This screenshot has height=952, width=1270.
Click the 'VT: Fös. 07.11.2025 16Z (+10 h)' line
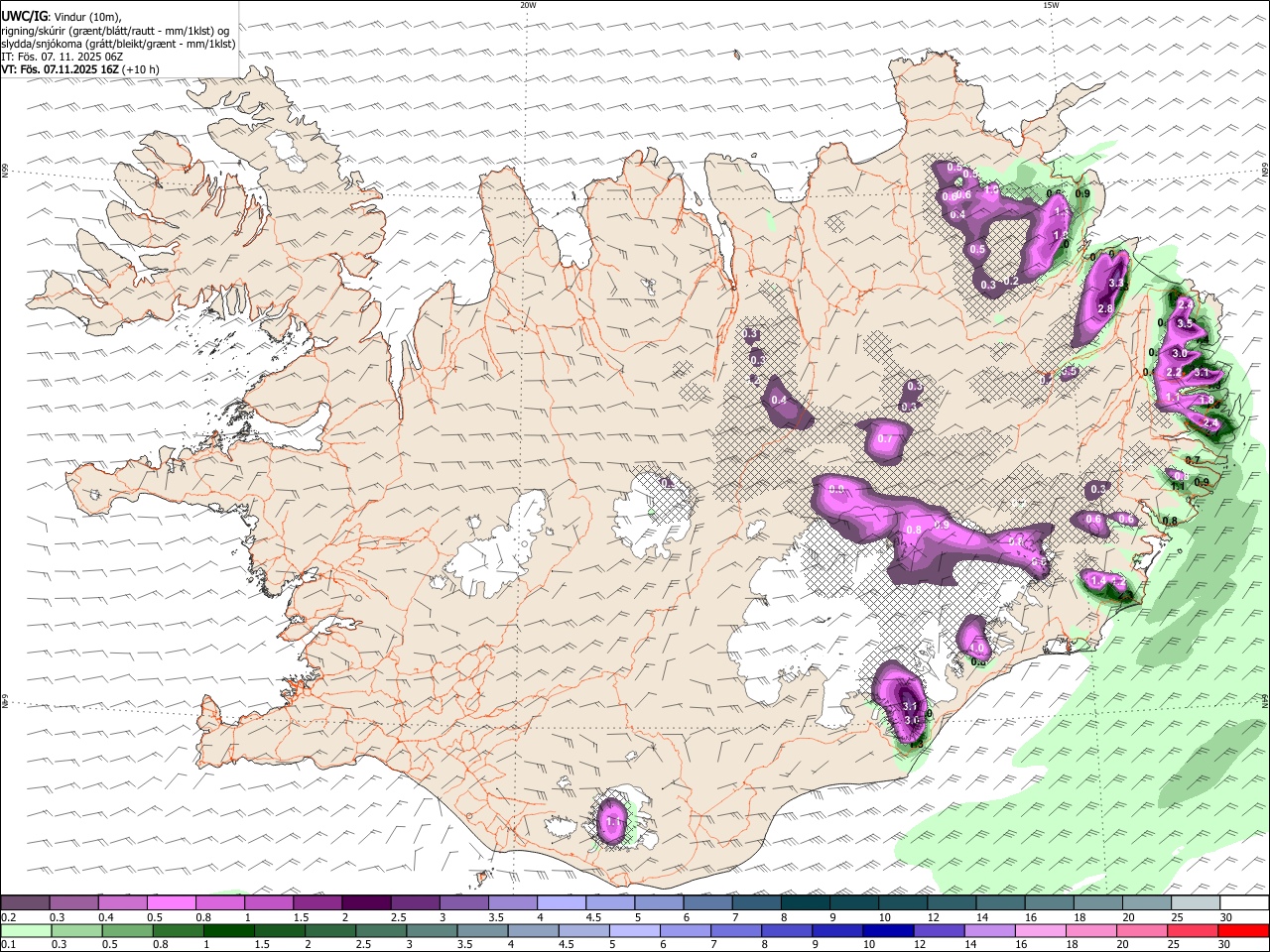click(80, 69)
